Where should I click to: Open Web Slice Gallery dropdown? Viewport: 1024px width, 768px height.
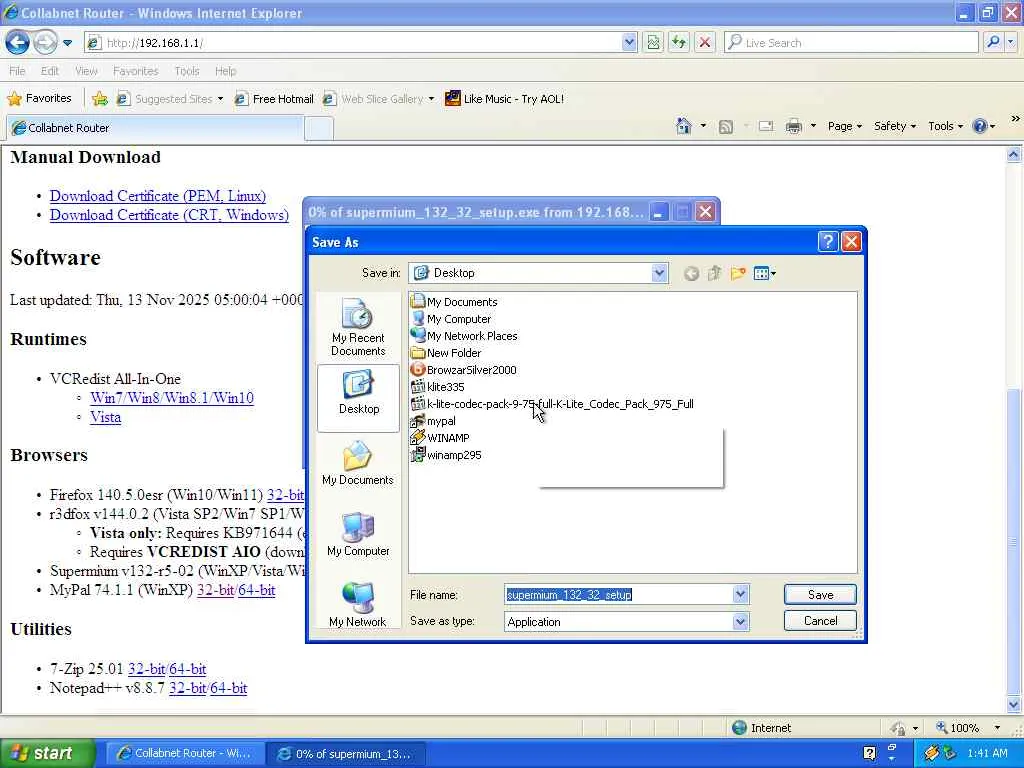click(x=432, y=99)
